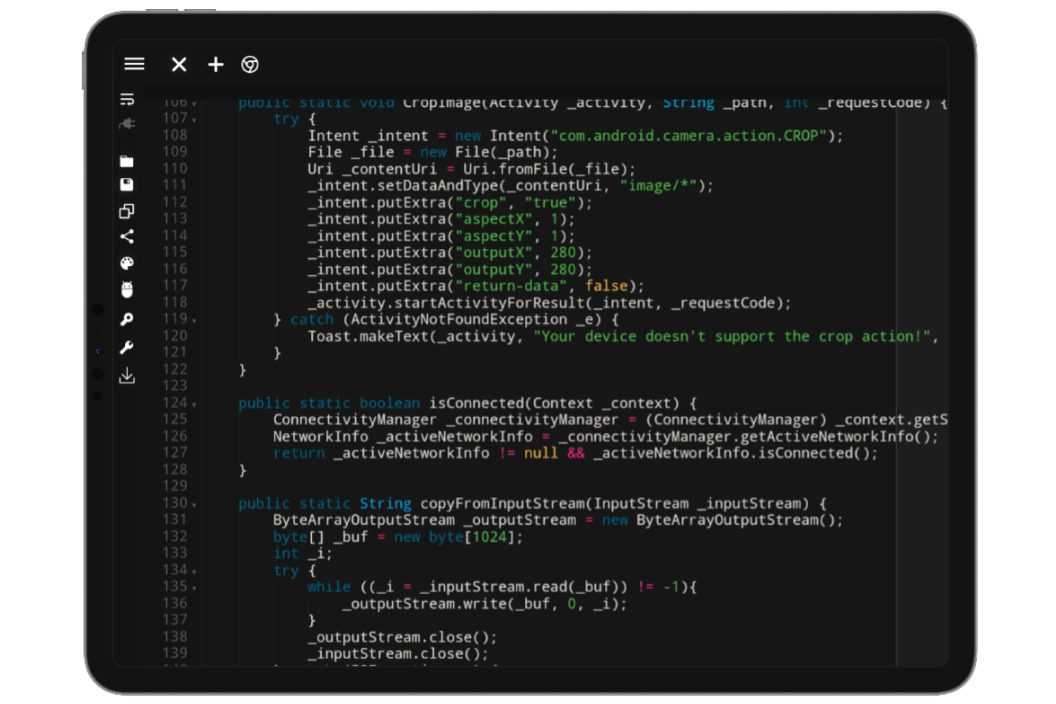This screenshot has height=704, width=1056.
Task: Select the duplicate files icon
Action: coord(128,211)
